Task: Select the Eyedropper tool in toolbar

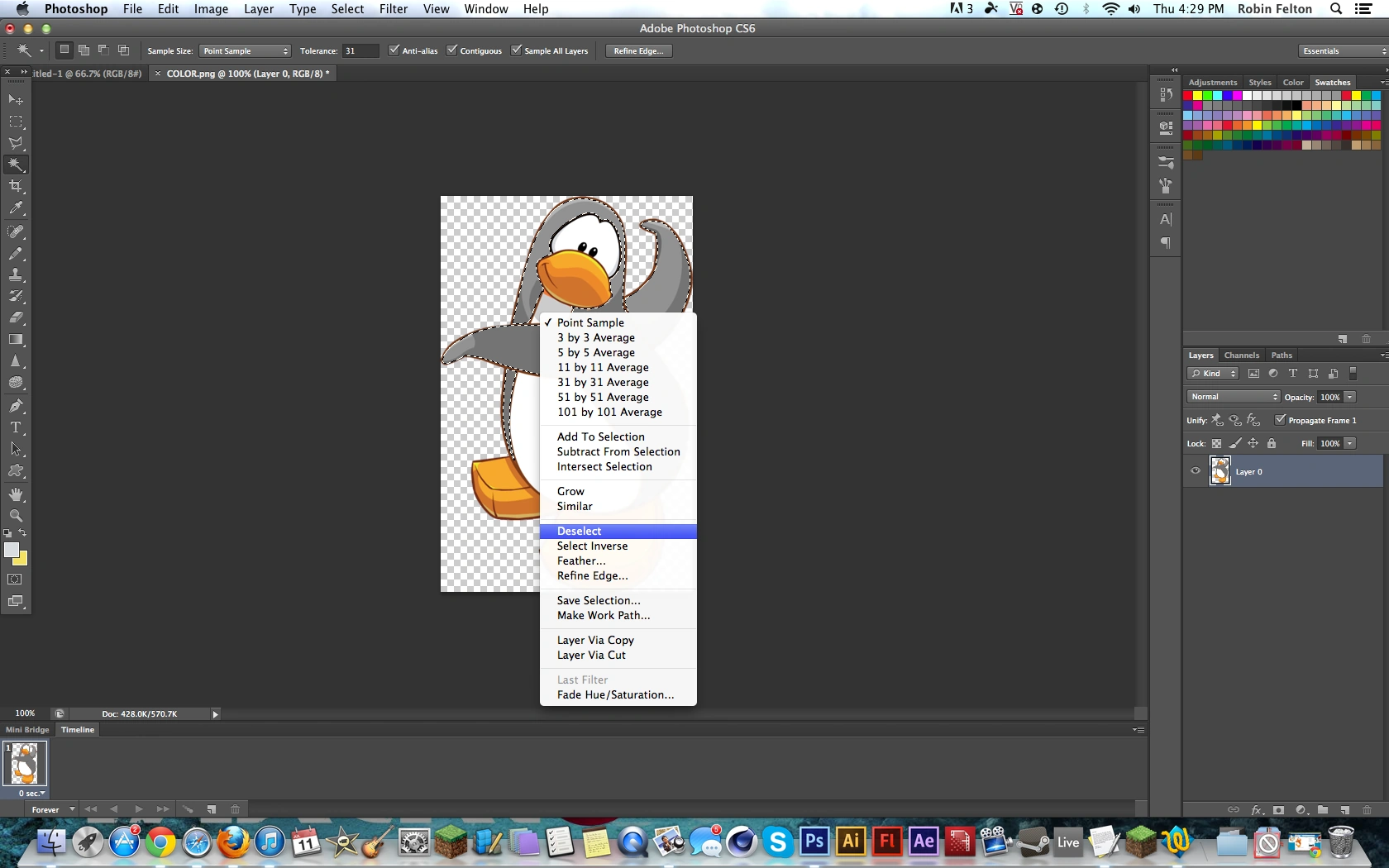Action: click(x=16, y=208)
